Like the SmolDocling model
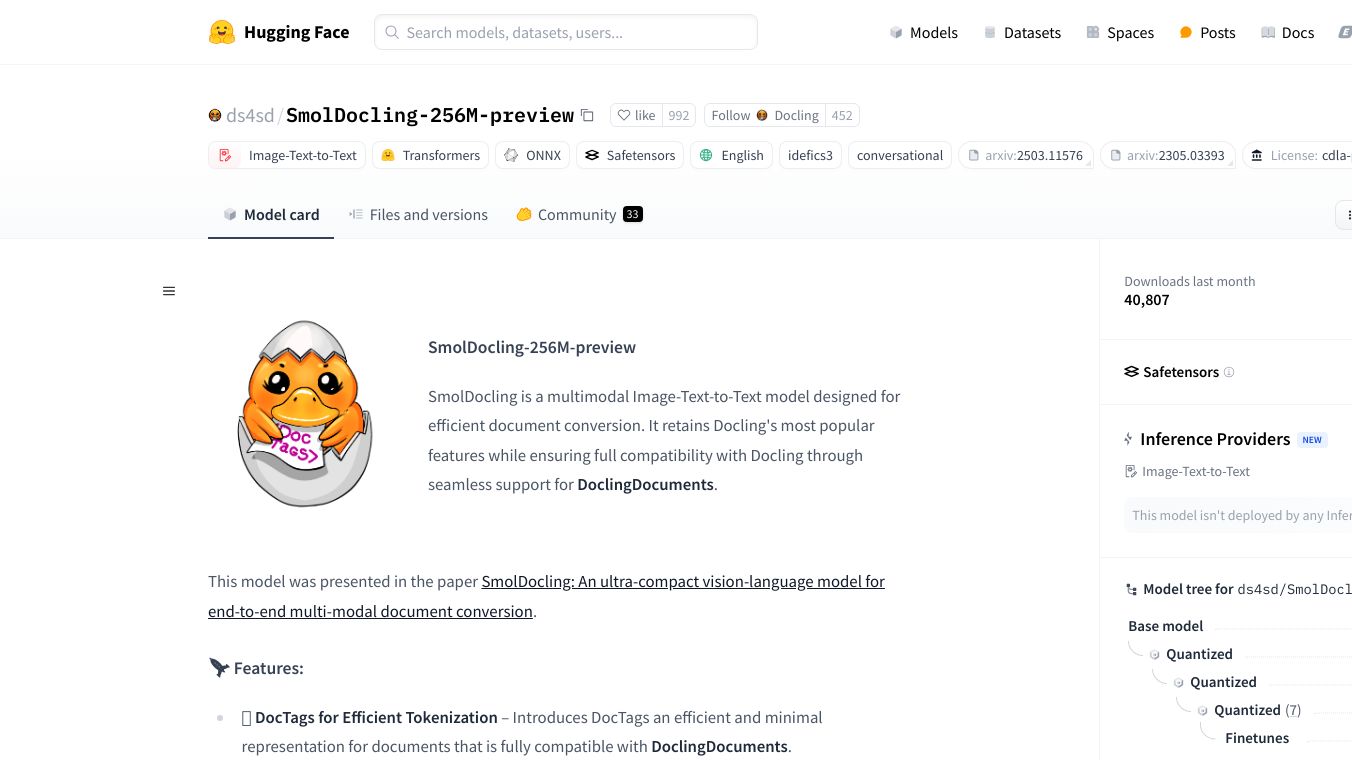1352x760 pixels. [x=636, y=115]
